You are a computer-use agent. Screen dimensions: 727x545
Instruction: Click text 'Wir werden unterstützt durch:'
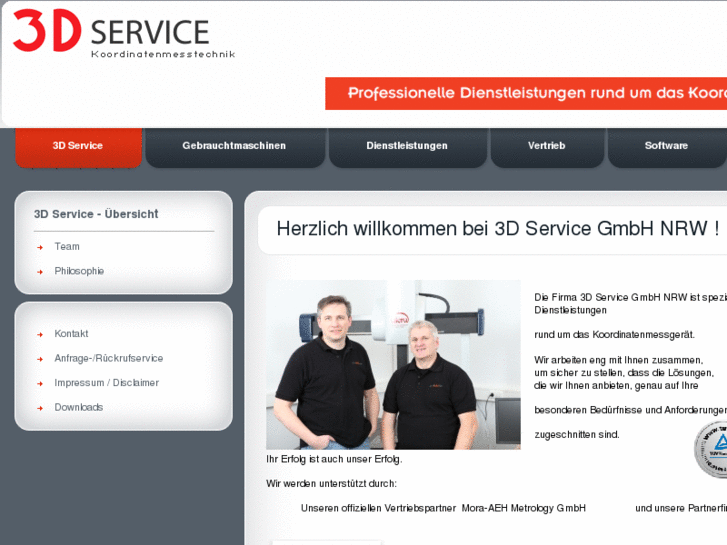[x=332, y=484]
